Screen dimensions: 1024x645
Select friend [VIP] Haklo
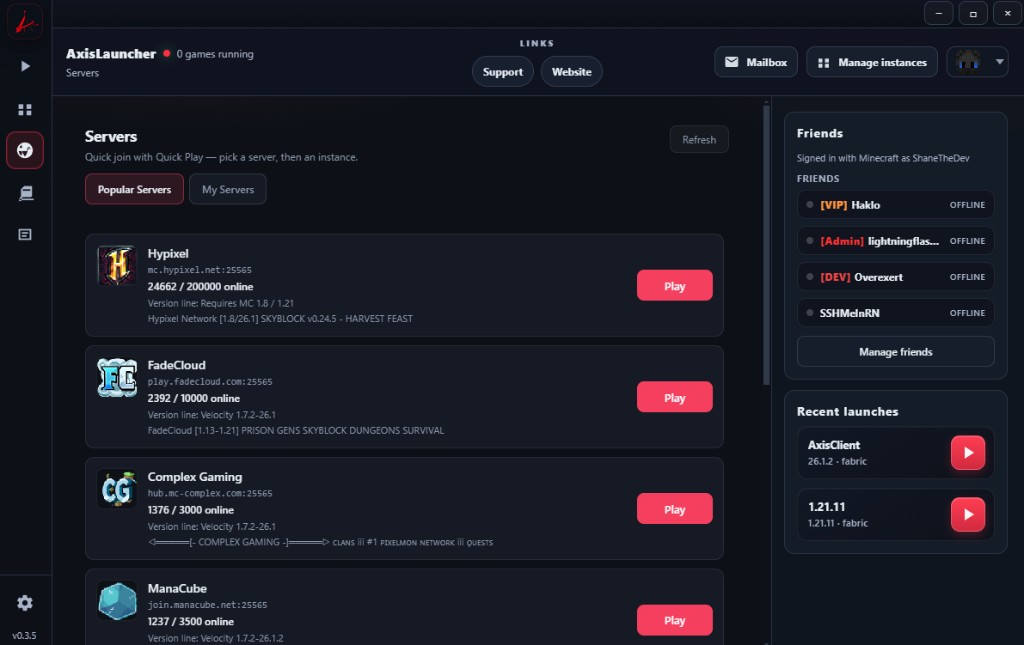coord(895,205)
